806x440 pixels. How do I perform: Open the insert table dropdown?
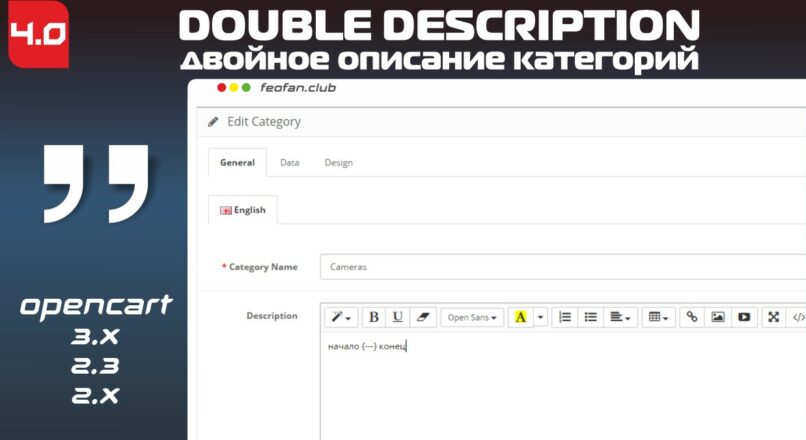point(658,317)
